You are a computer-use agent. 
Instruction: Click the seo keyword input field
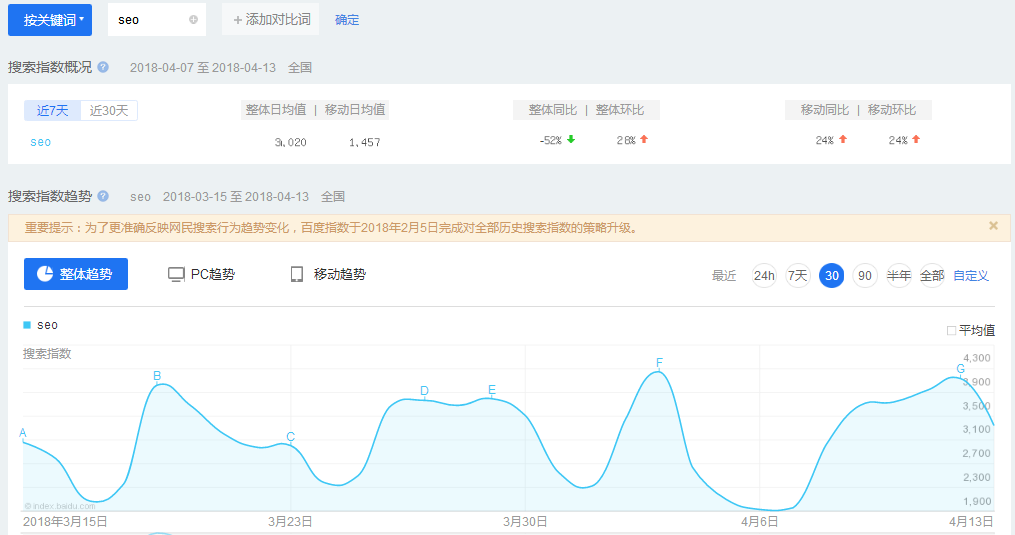coord(157,19)
